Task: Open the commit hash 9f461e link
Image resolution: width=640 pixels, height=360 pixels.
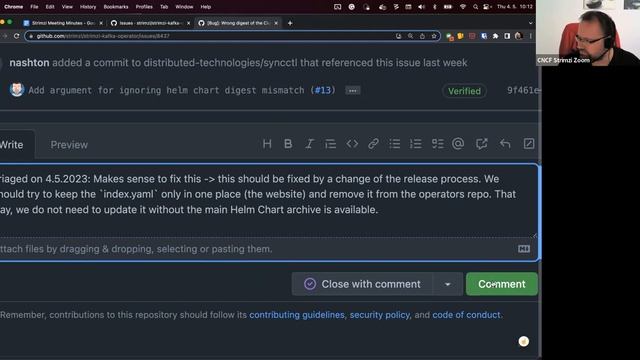Action: pyautogui.click(x=523, y=90)
